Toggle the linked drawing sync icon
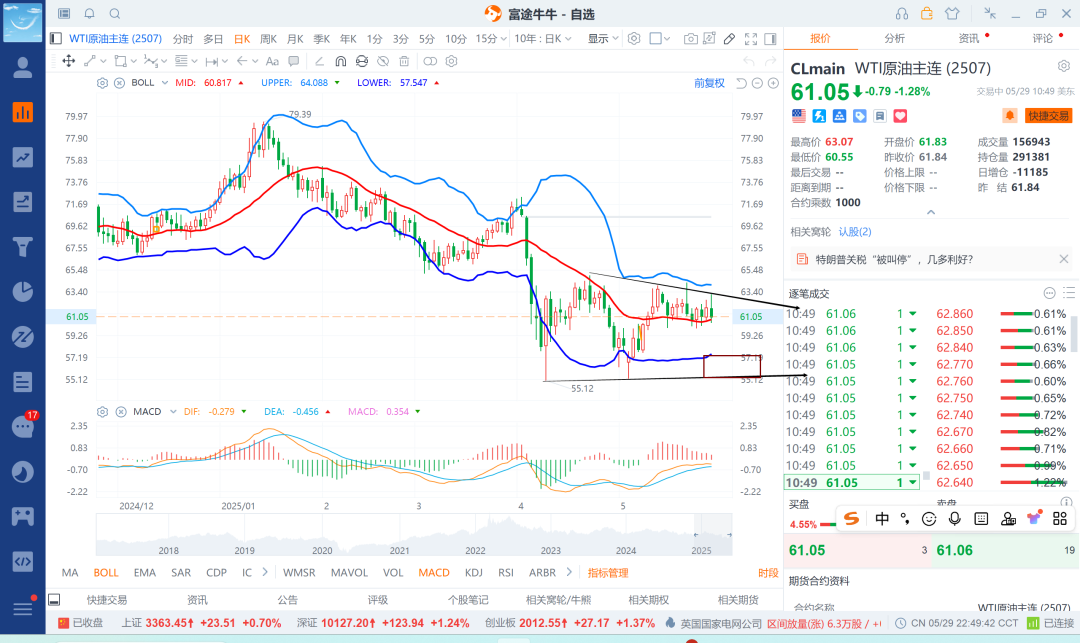 430,61
